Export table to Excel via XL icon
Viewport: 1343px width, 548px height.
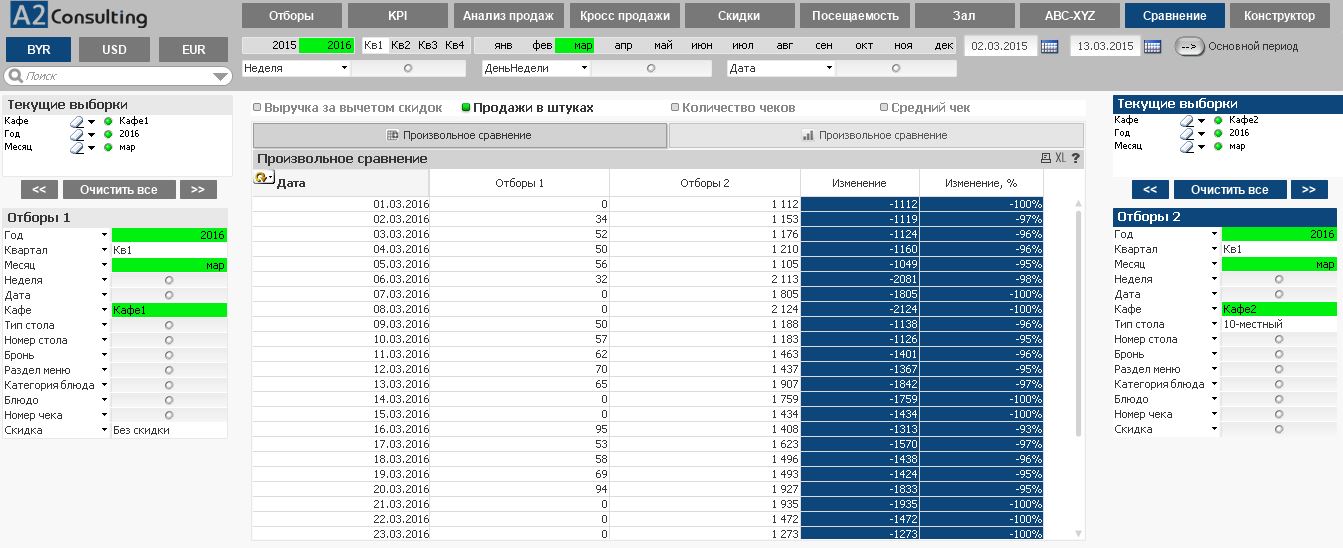[x=1060, y=158]
